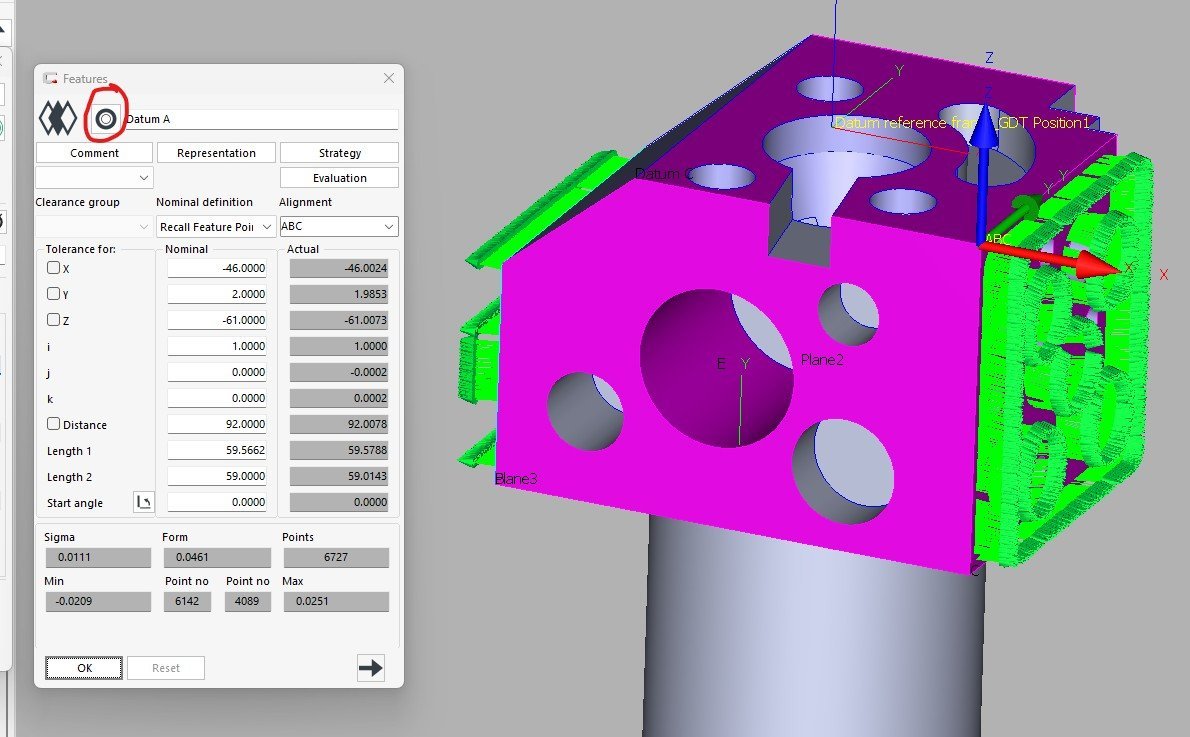Screen dimensions: 1190x737
Task: Enable the X tolerance checkbox
Action: tap(54, 268)
